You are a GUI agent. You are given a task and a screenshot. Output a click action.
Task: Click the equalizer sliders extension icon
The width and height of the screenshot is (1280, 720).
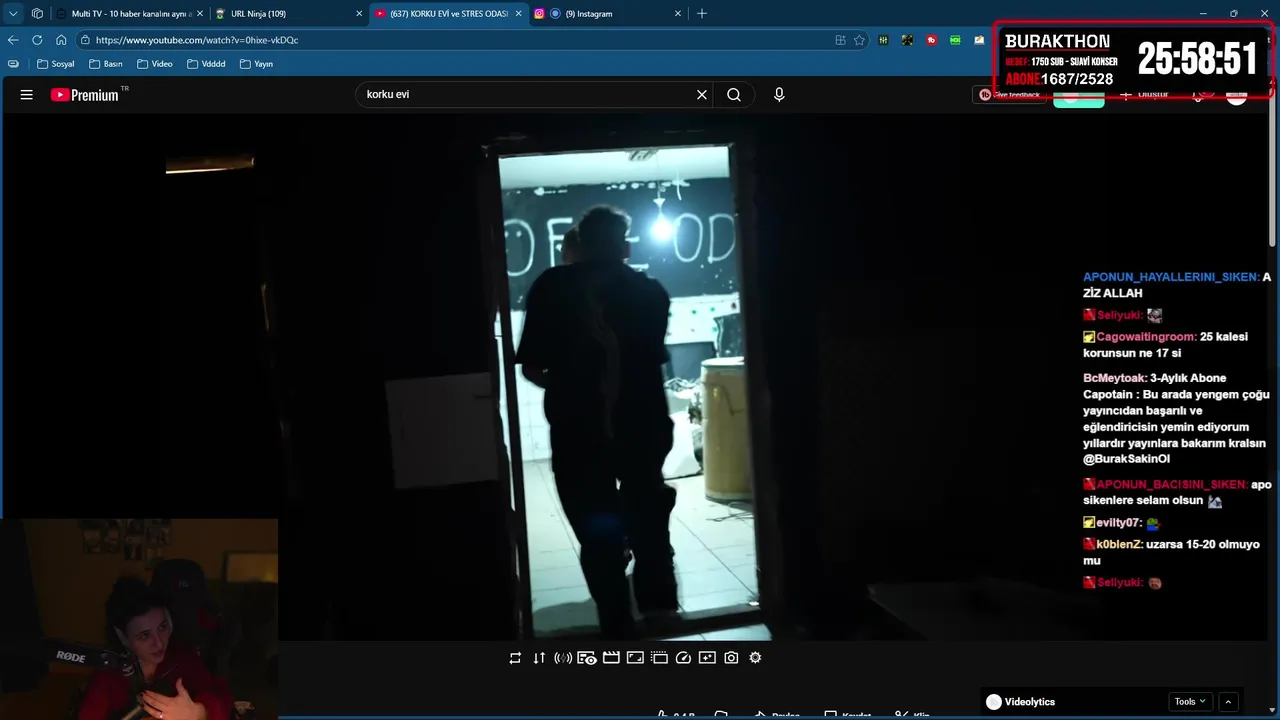(x=883, y=40)
